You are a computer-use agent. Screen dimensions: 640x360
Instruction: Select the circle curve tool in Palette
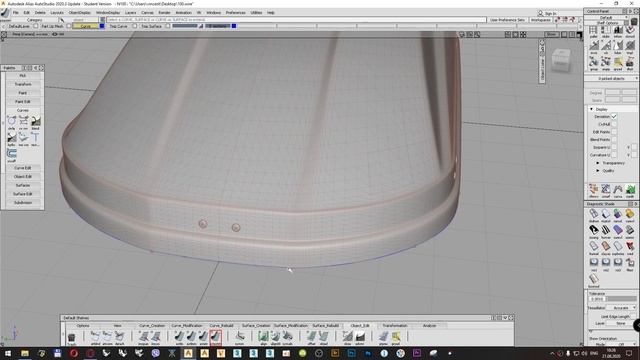pos(11,122)
